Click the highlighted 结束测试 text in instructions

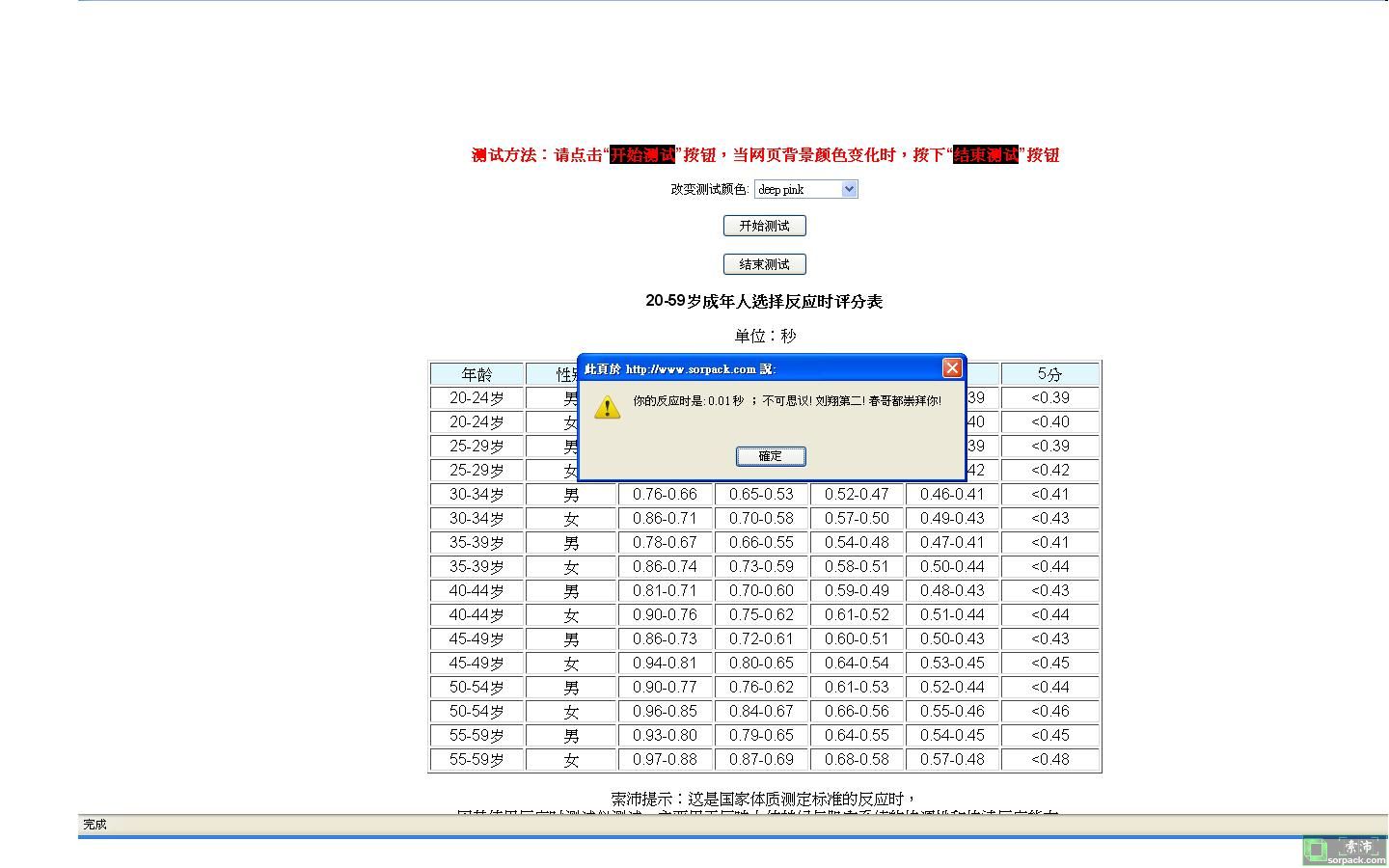coord(986,155)
